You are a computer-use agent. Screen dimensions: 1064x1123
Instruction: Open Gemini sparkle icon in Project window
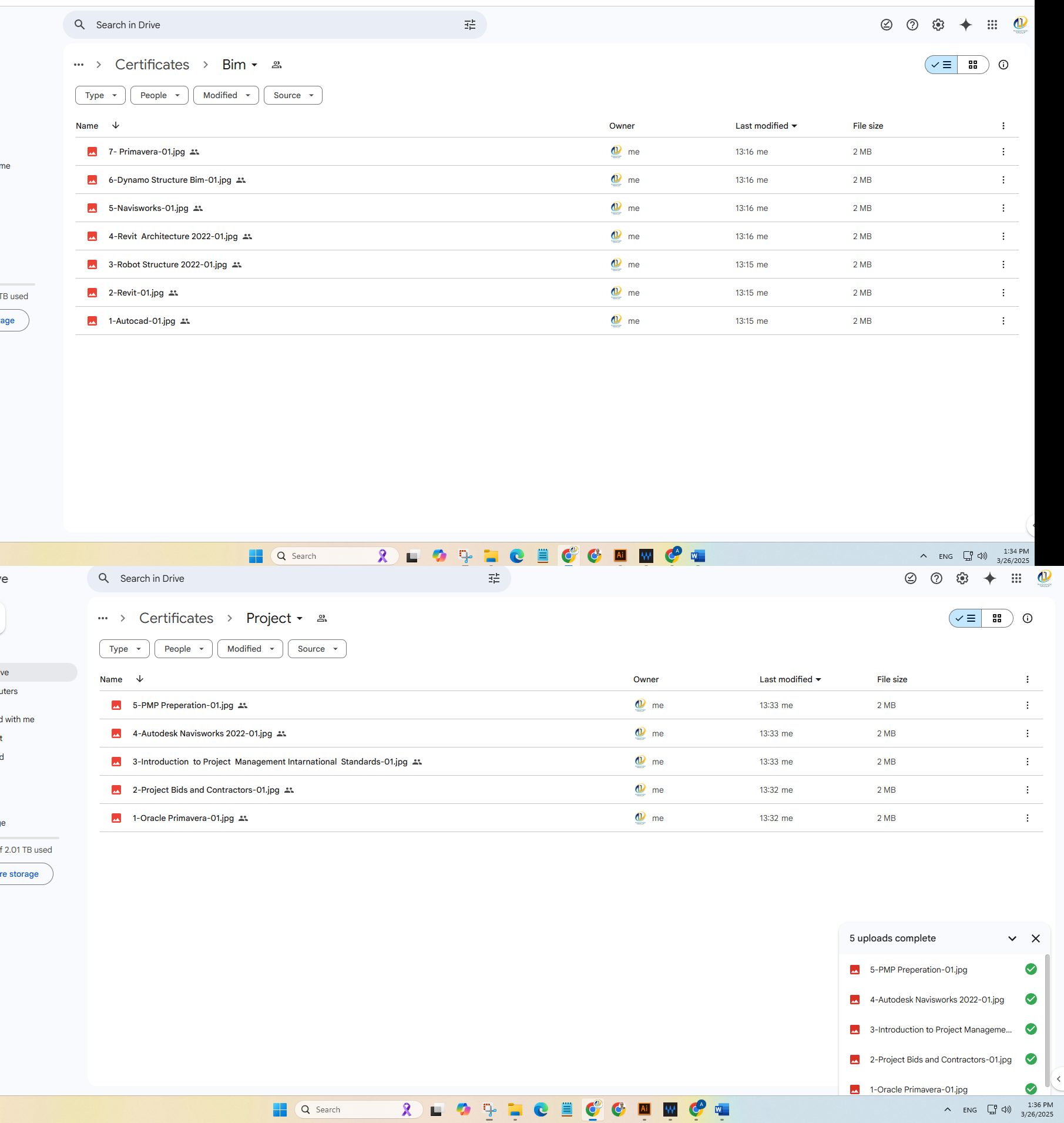(x=990, y=578)
